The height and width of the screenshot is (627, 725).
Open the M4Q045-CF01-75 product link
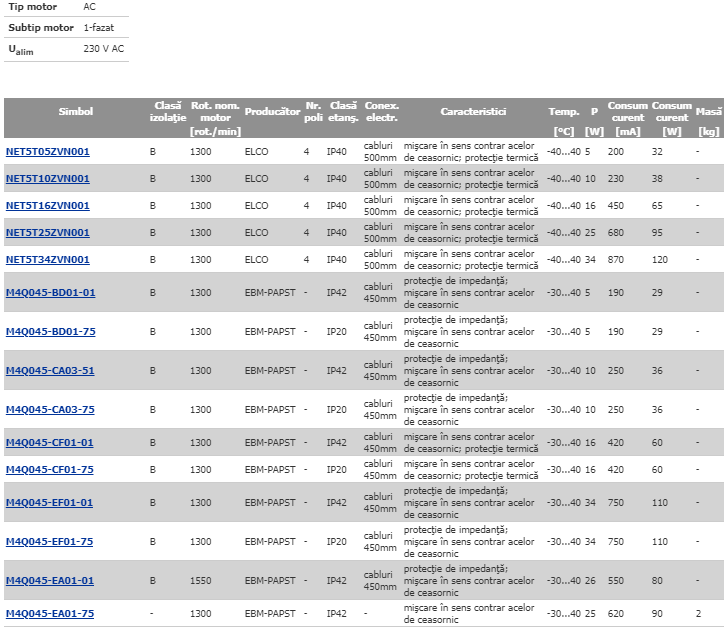49,470
